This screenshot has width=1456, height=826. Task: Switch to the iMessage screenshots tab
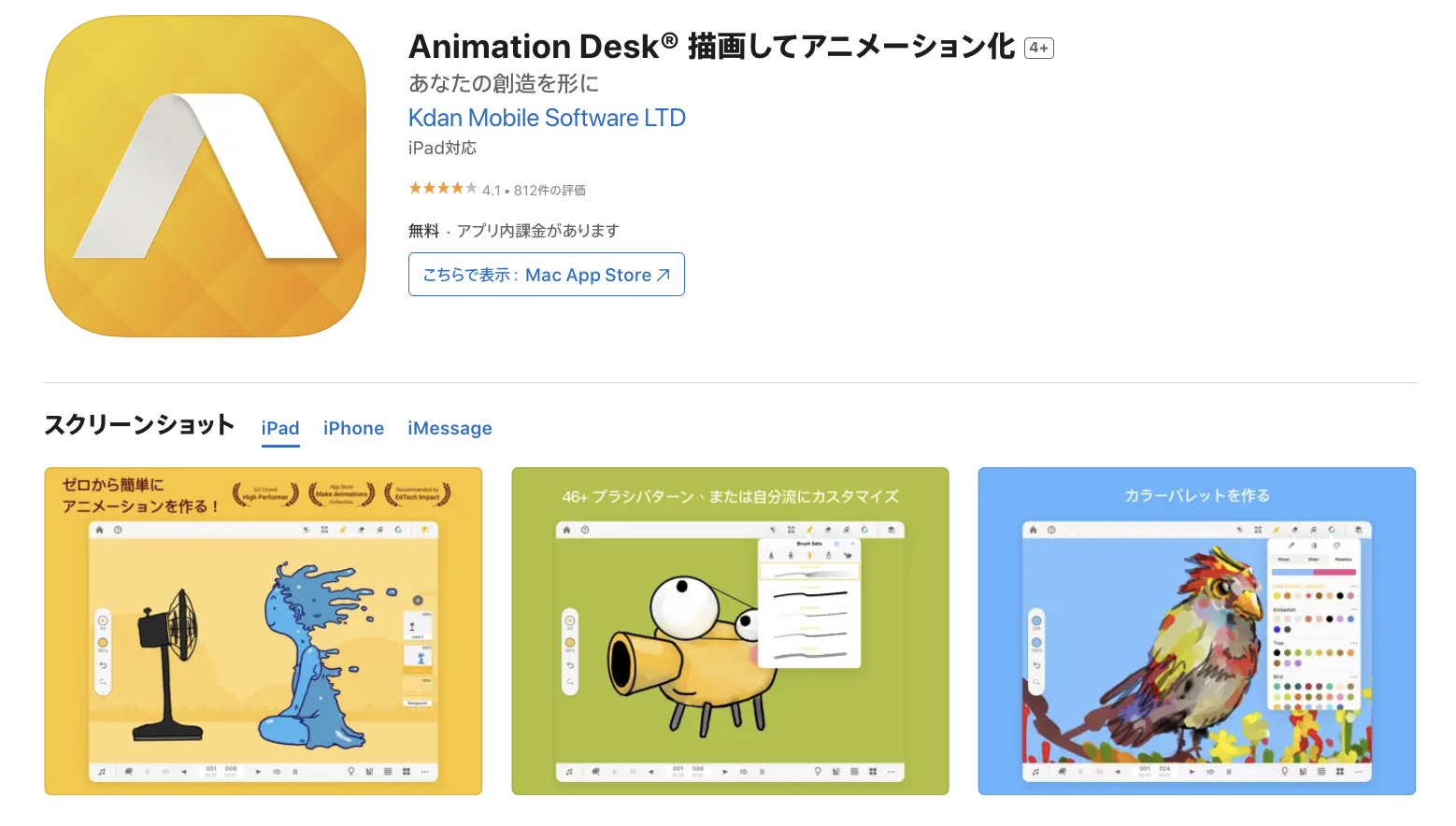pyautogui.click(x=450, y=428)
